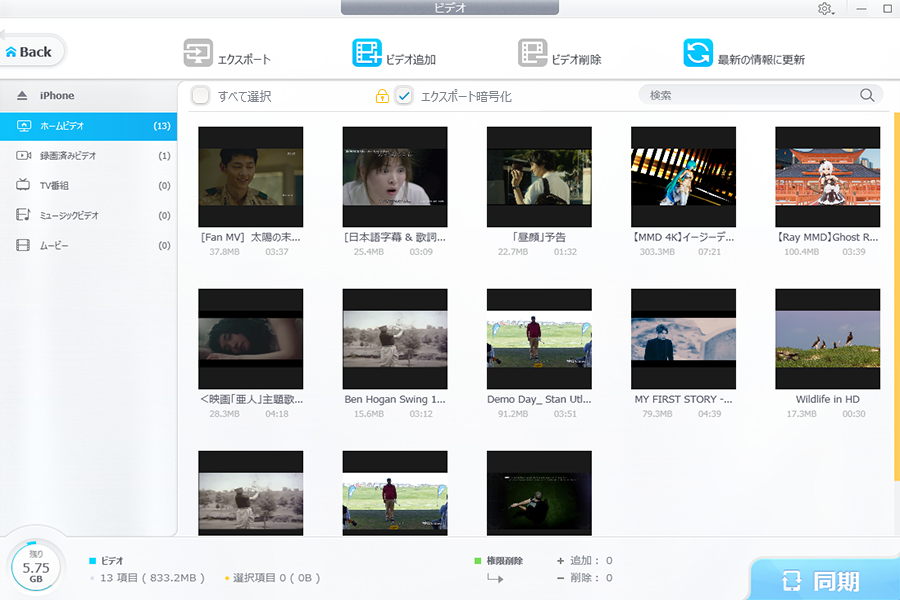900x600 pixels.
Task: Click the 13 項目 ( 833.2MB ) status text
Action: pos(152,578)
